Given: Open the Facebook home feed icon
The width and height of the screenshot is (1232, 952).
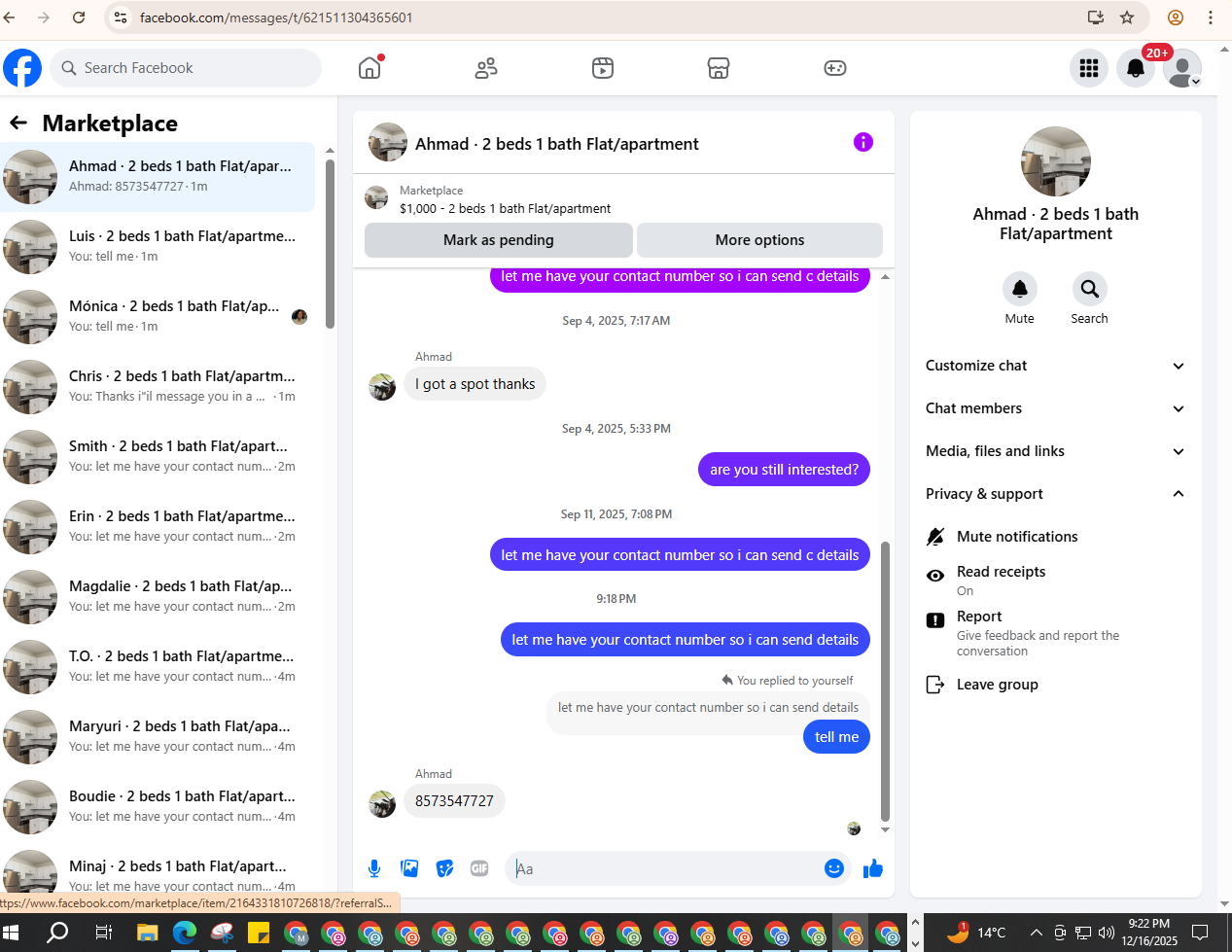Looking at the screenshot, I should point(370,68).
